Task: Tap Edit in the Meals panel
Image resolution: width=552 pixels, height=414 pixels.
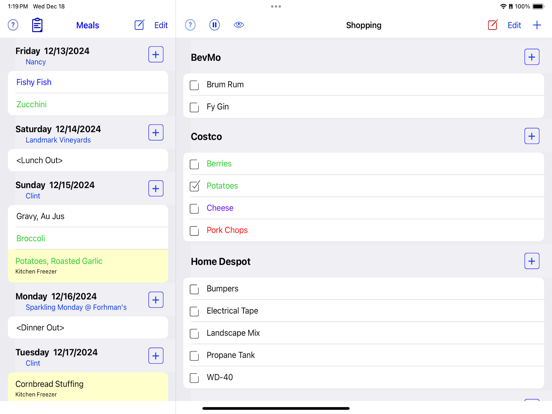Action: pyautogui.click(x=161, y=25)
